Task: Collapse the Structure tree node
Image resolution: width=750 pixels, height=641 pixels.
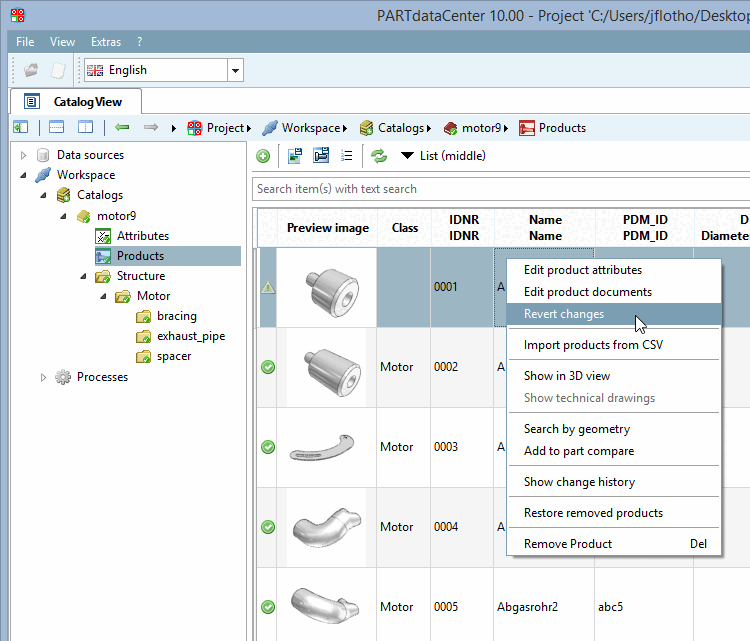Action: coord(83,276)
